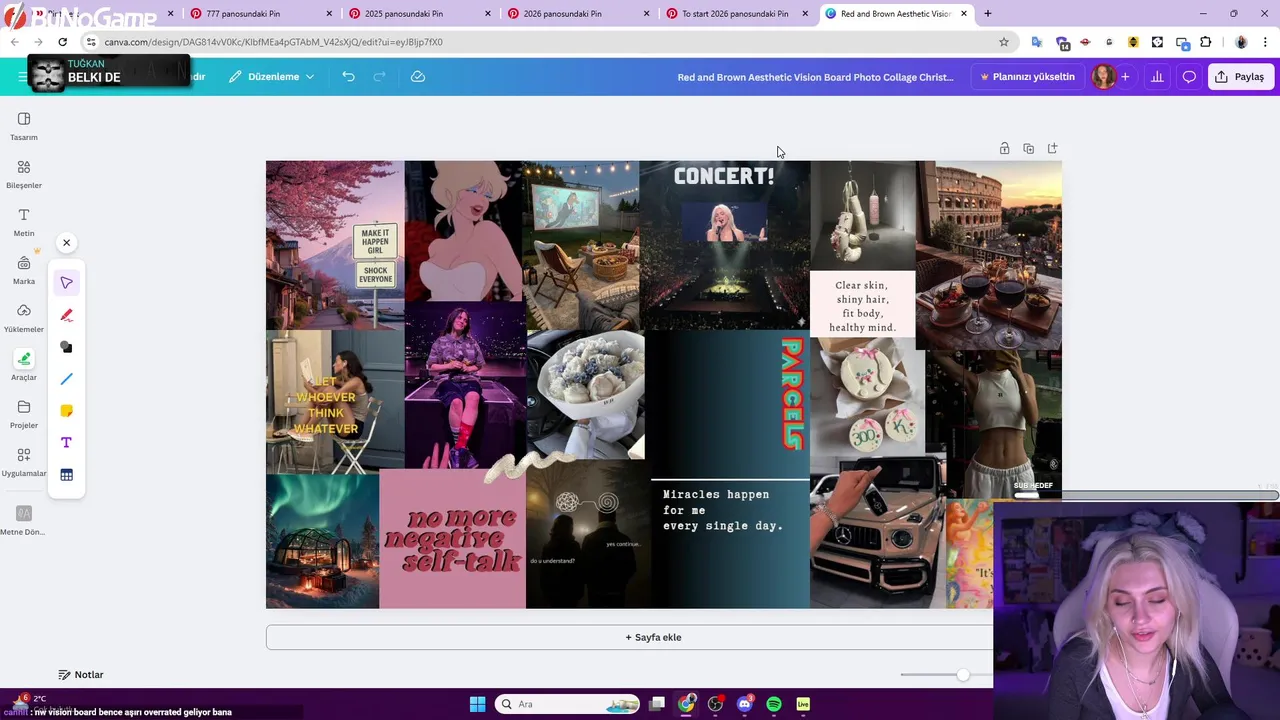The width and height of the screenshot is (1280, 720).
Task: Open Spotify from the taskbar
Action: [774, 704]
